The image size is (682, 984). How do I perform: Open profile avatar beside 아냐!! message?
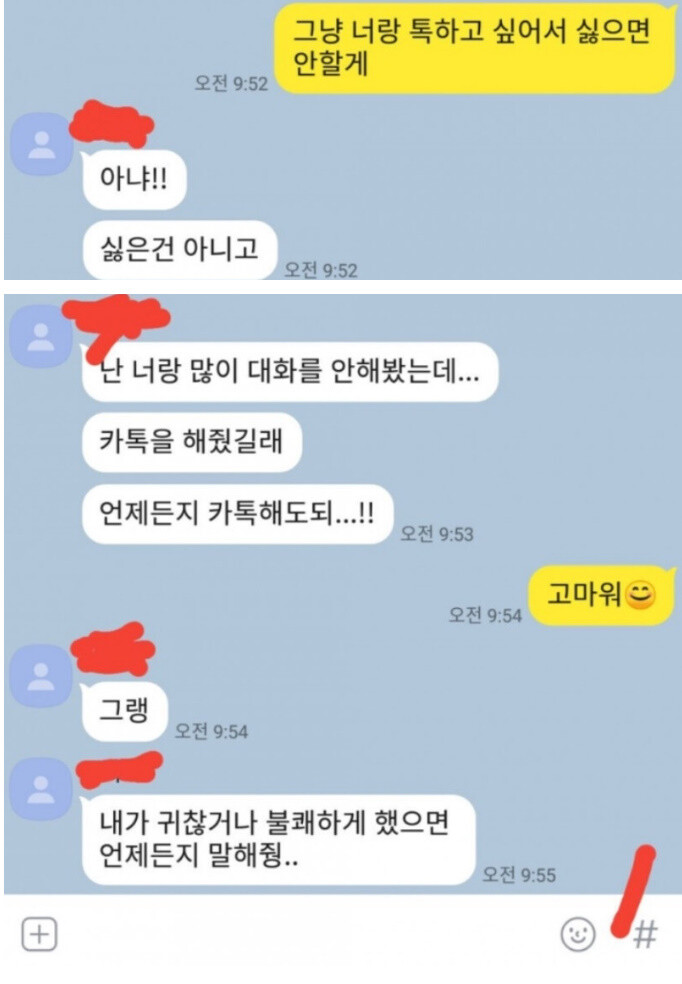point(42,145)
